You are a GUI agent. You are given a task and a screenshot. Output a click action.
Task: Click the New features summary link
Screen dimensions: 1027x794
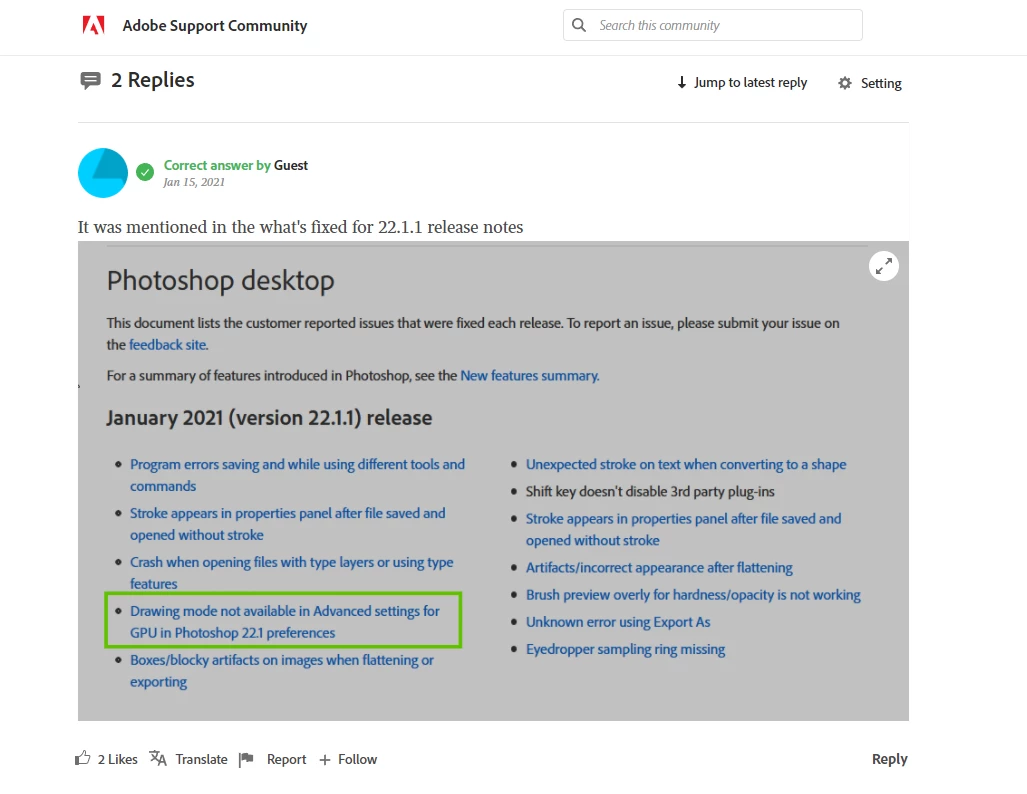[529, 375]
